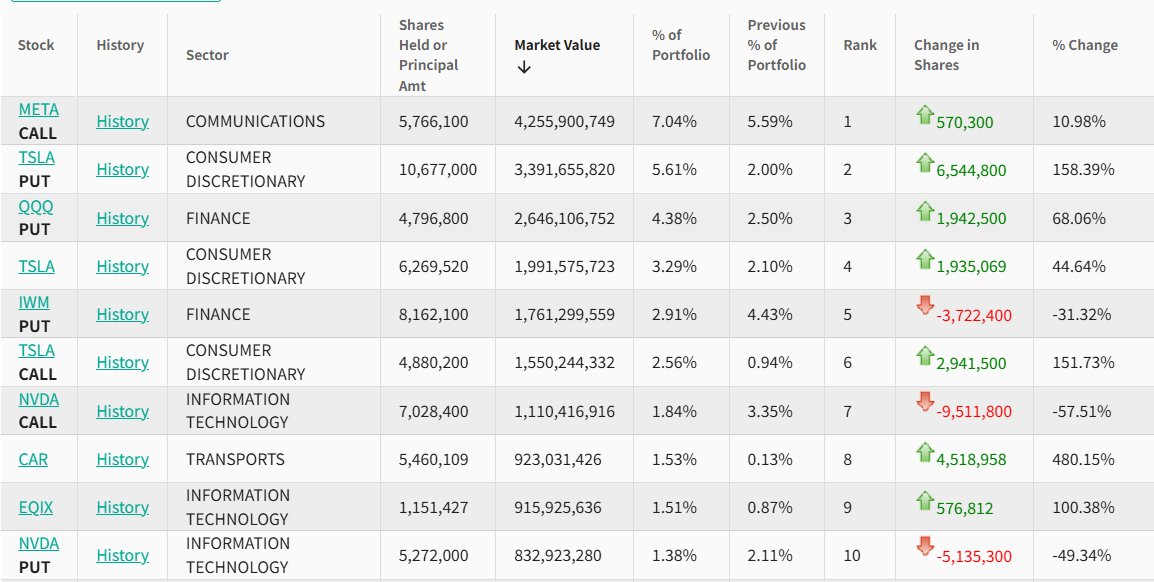This screenshot has height=582, width=1154.
Task: Click the red down arrow beside -5,135,300
Action: [924, 546]
